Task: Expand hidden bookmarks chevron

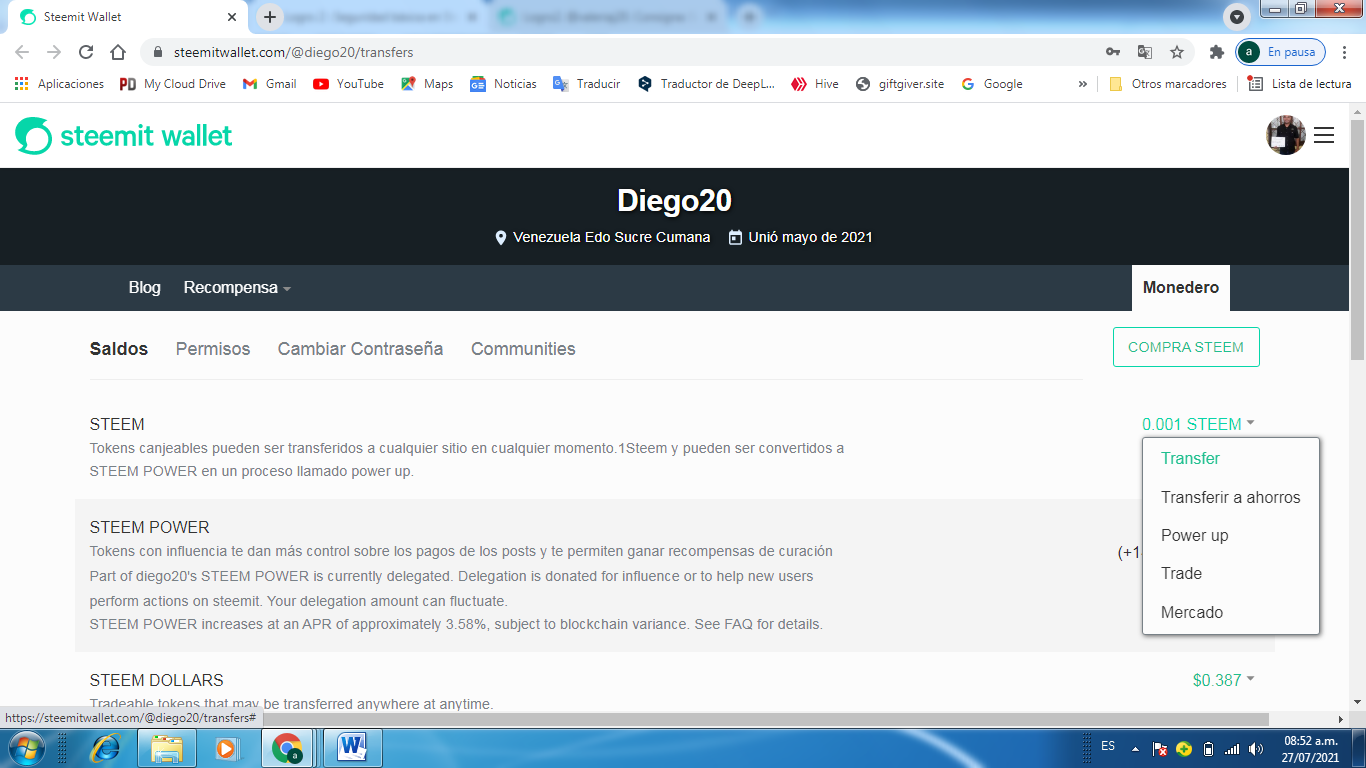Action: point(1082,84)
